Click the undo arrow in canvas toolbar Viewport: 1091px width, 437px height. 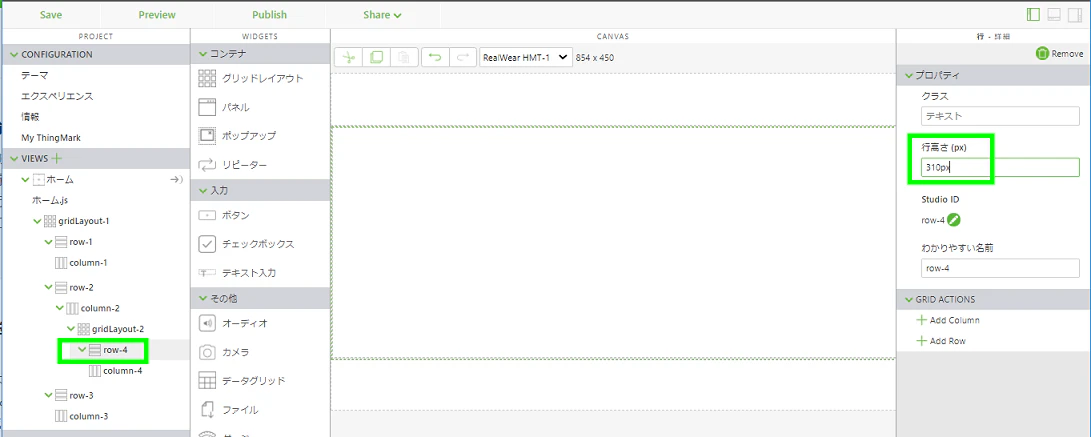point(436,57)
